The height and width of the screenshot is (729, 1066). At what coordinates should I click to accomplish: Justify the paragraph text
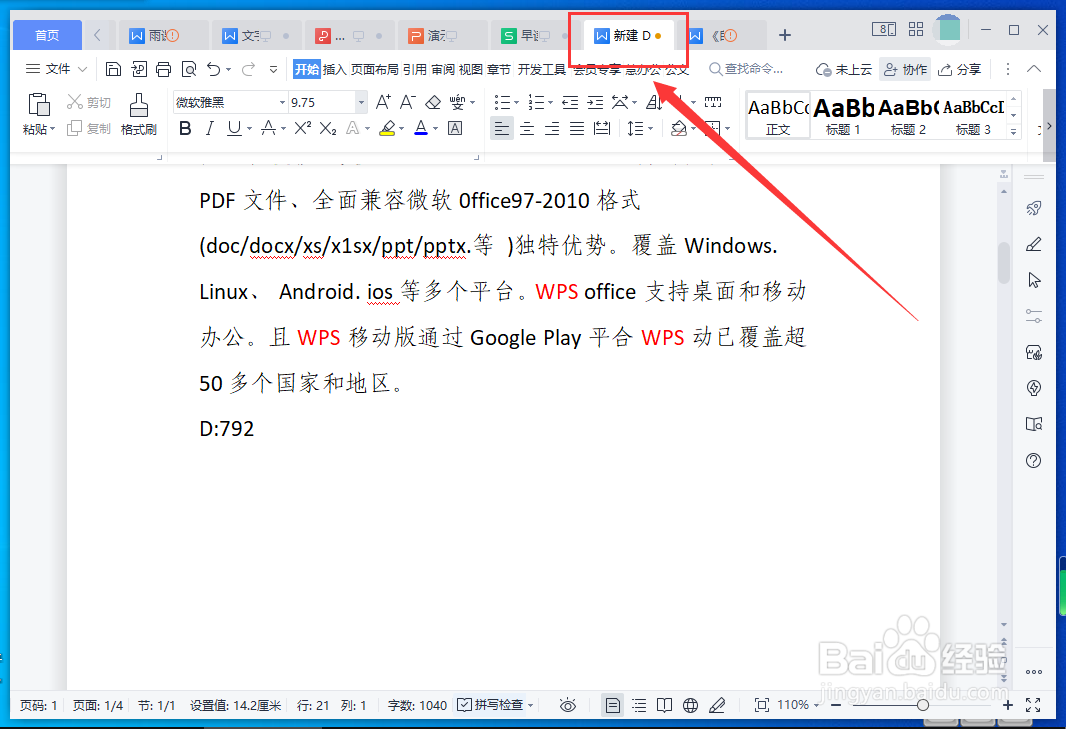coord(577,128)
